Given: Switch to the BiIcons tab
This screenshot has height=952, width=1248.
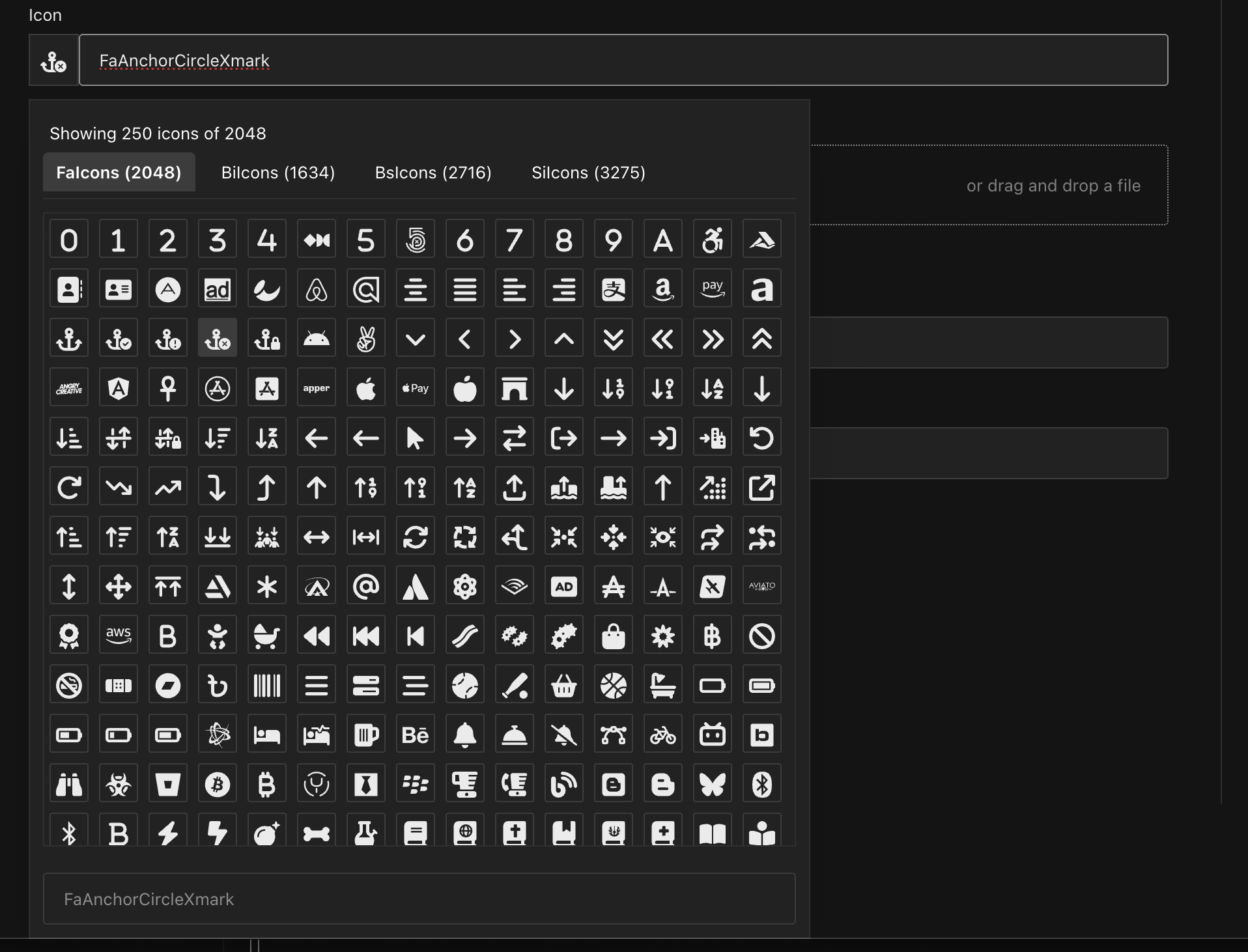Looking at the screenshot, I should coord(277,172).
